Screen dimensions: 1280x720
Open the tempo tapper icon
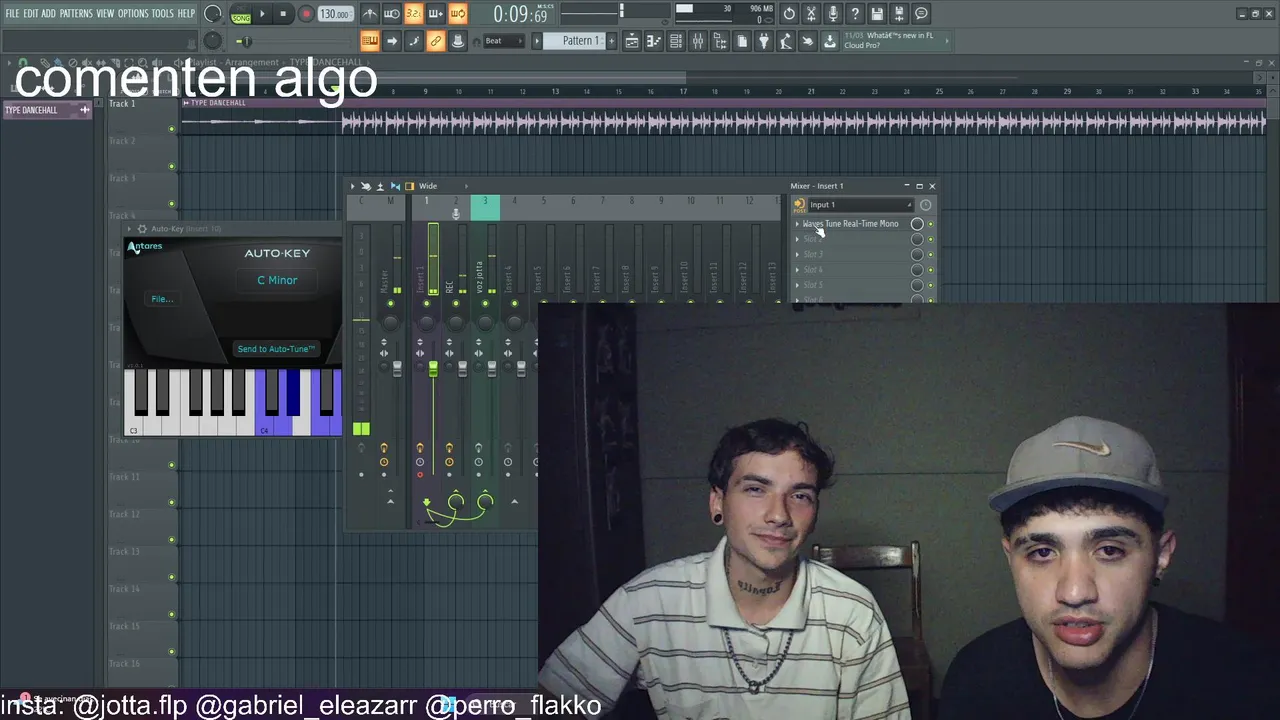click(786, 41)
